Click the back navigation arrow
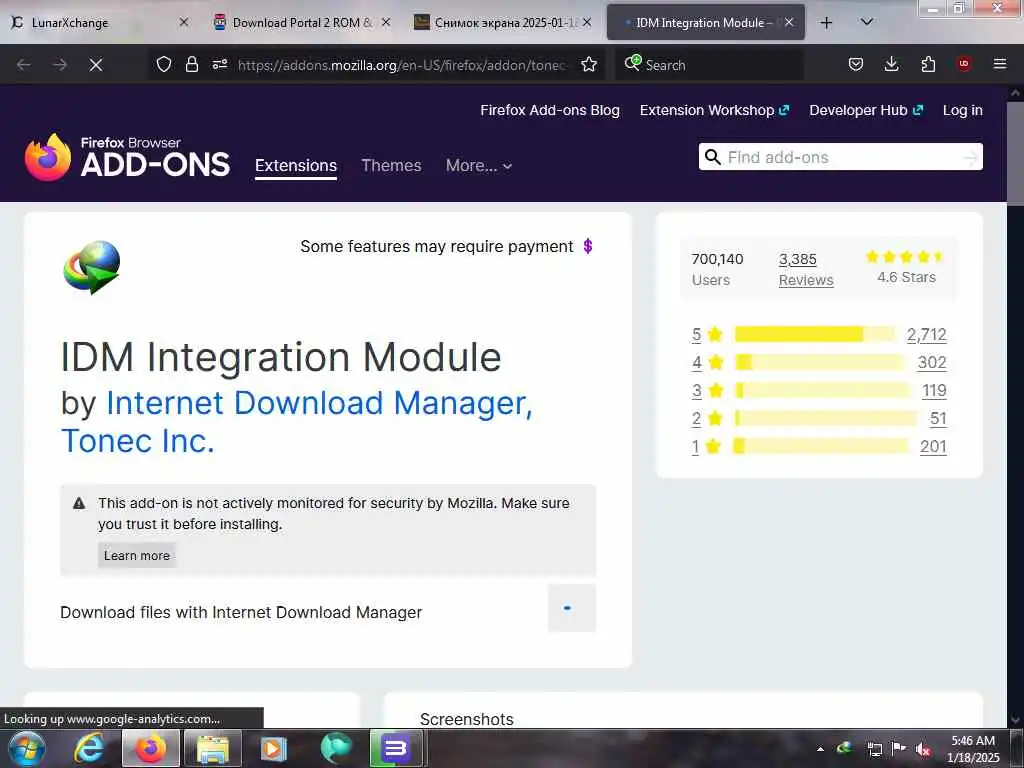This screenshot has width=1024, height=768. pos(24,65)
